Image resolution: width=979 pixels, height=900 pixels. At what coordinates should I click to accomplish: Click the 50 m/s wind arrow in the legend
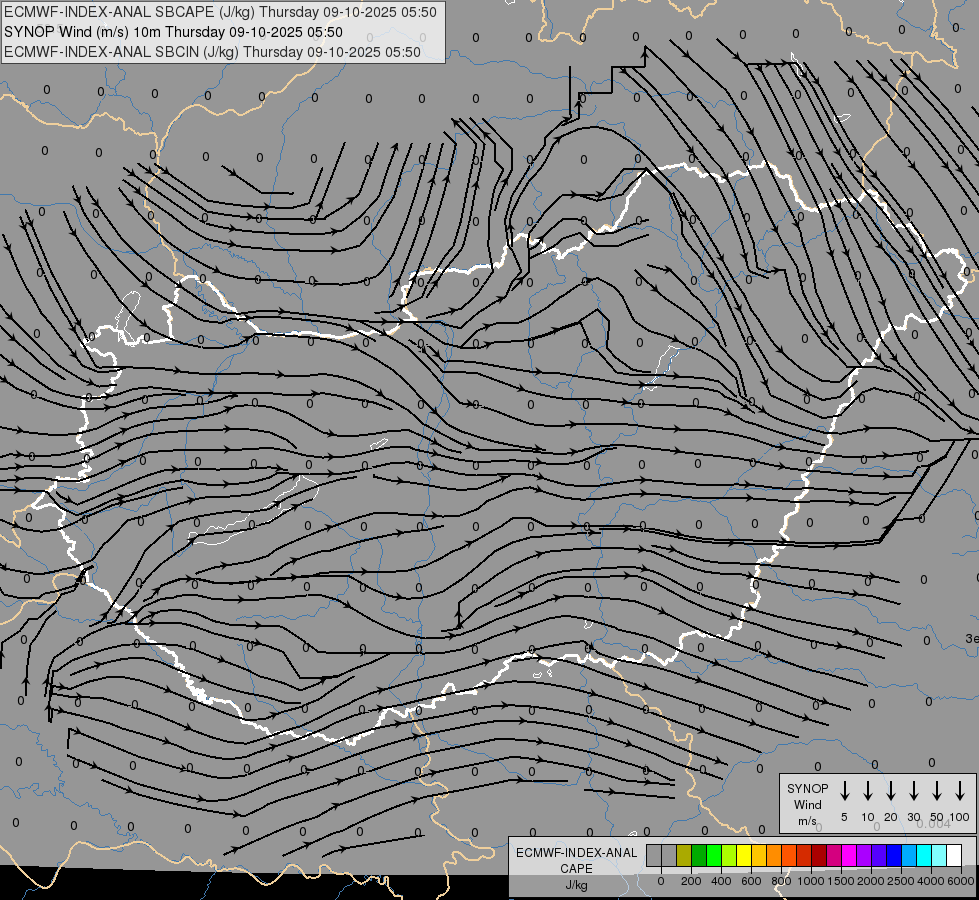pyautogui.click(x=937, y=791)
